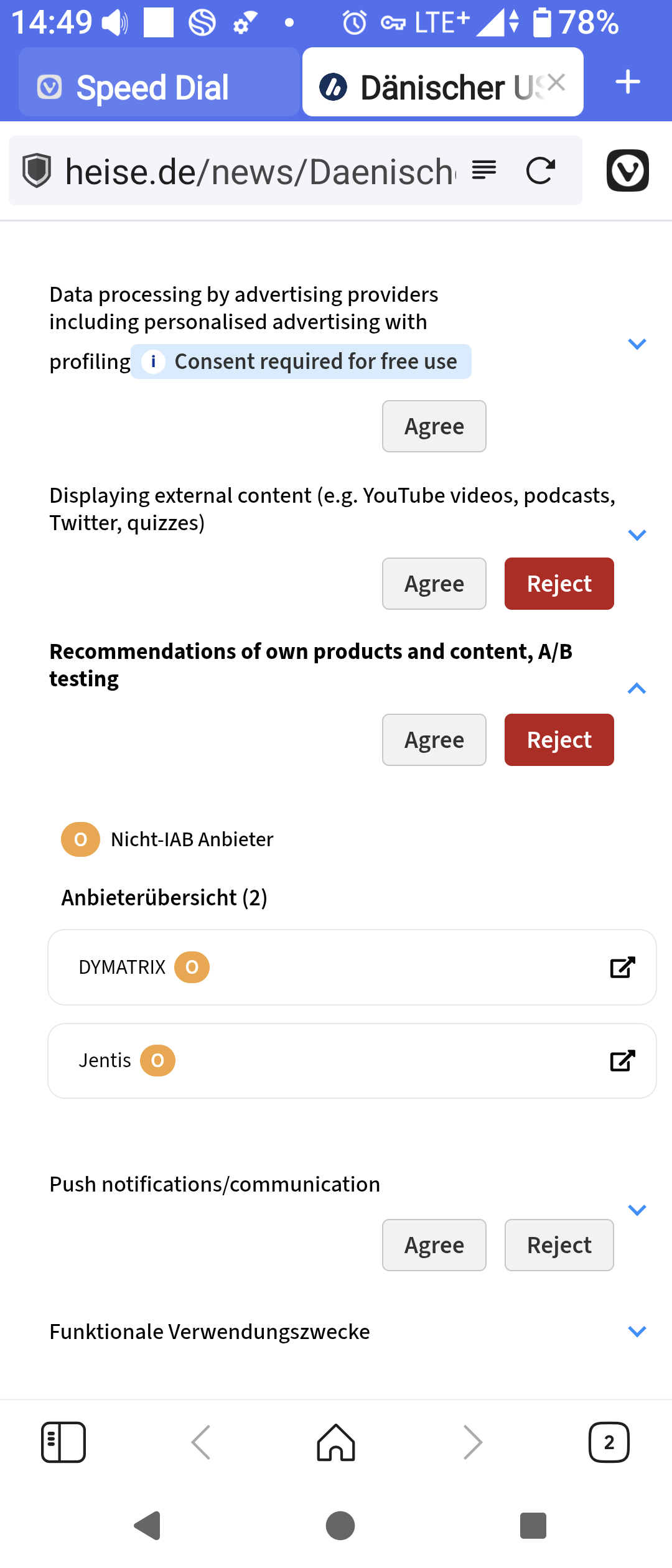Reject displaying external content
The image size is (672, 1568).
tap(559, 584)
